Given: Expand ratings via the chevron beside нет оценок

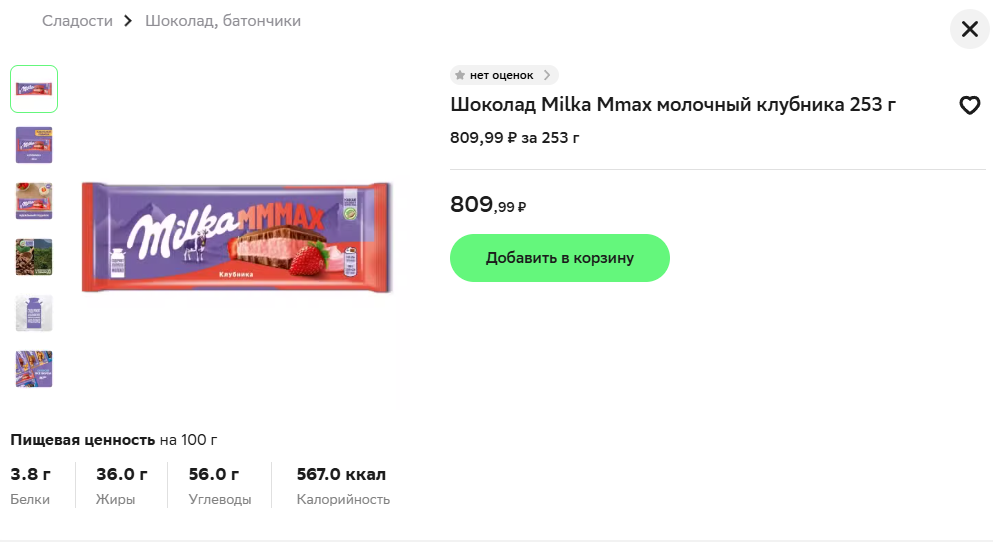Looking at the screenshot, I should coord(547,75).
